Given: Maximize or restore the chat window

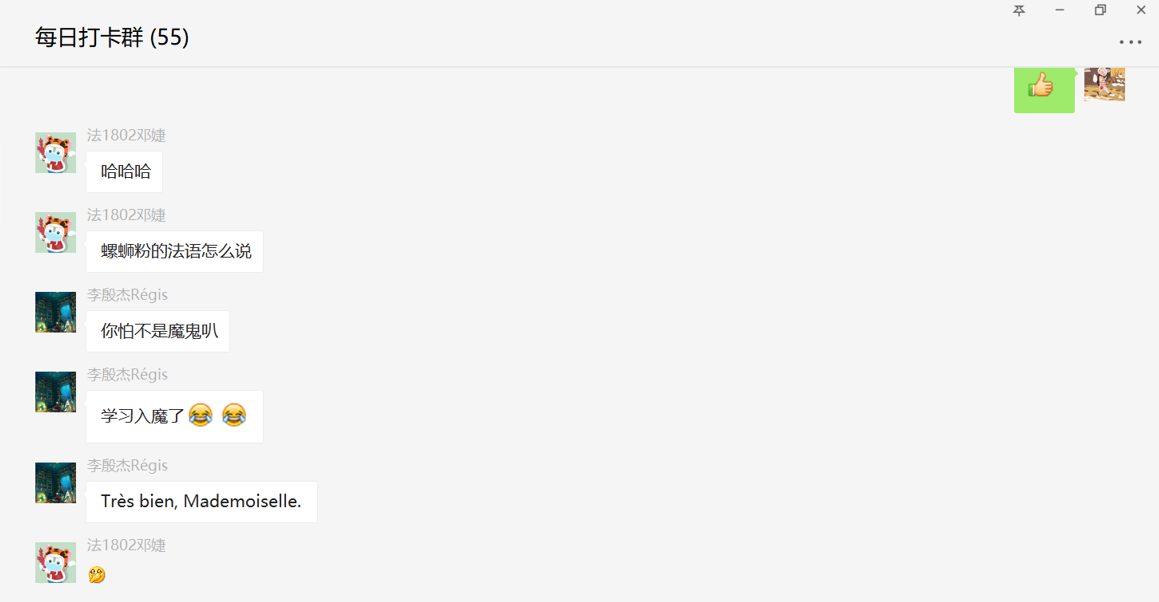Looking at the screenshot, I should coord(1100,10).
